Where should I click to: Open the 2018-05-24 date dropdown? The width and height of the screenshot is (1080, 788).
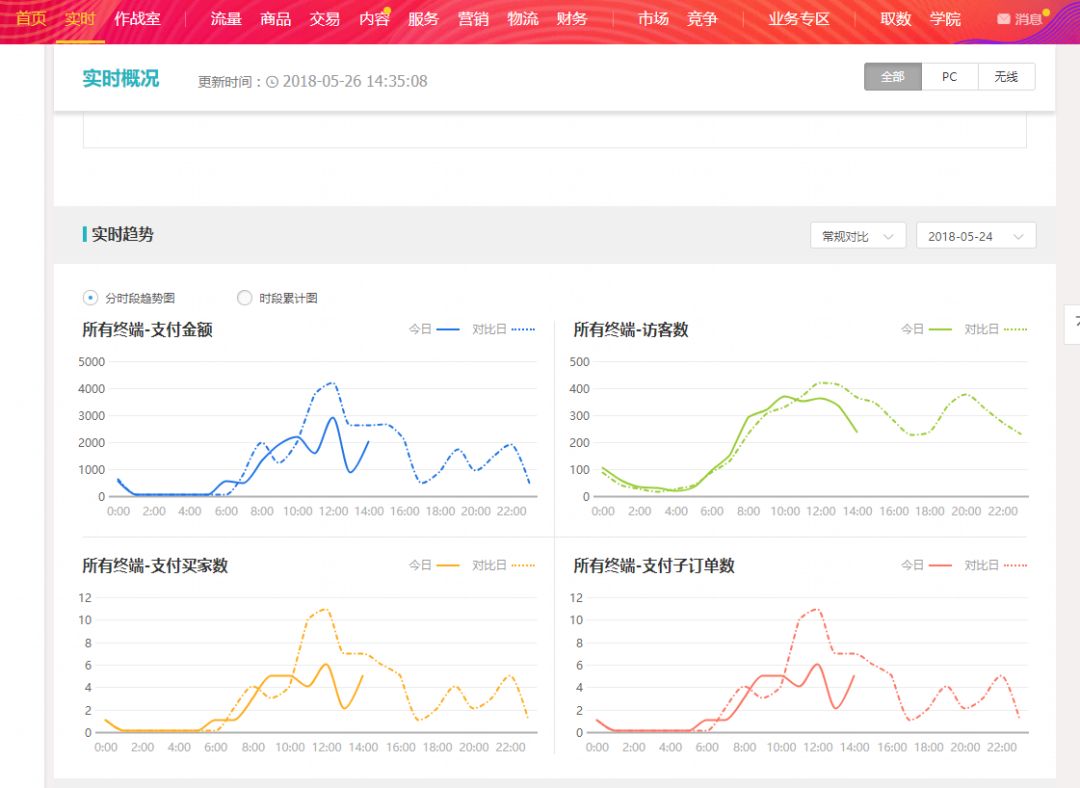(x=975, y=236)
